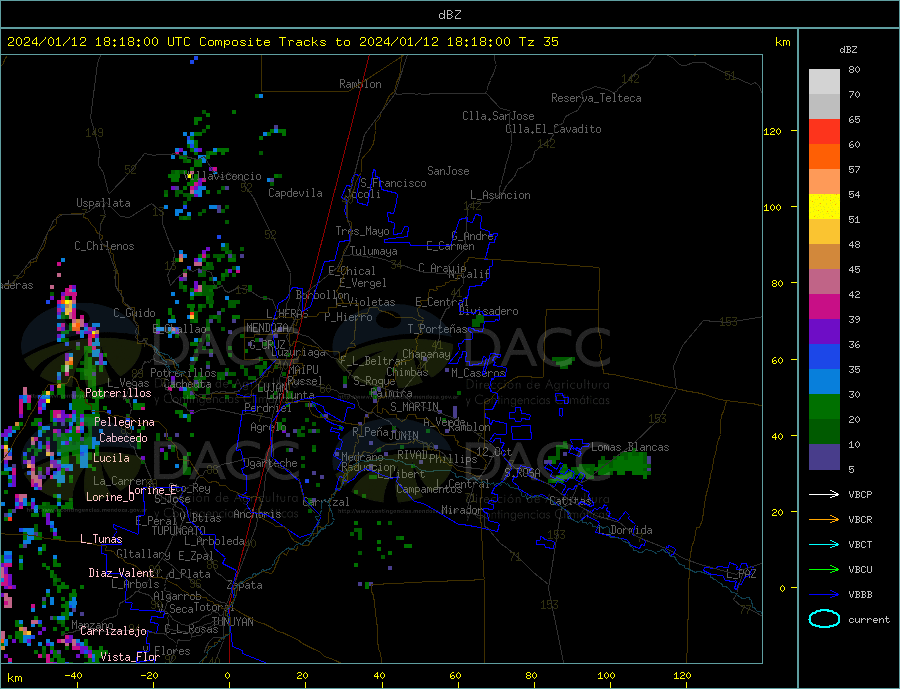Image resolution: width=900 pixels, height=689 pixels.
Task: Click the L_Dormida label on map
Action: pos(626,530)
